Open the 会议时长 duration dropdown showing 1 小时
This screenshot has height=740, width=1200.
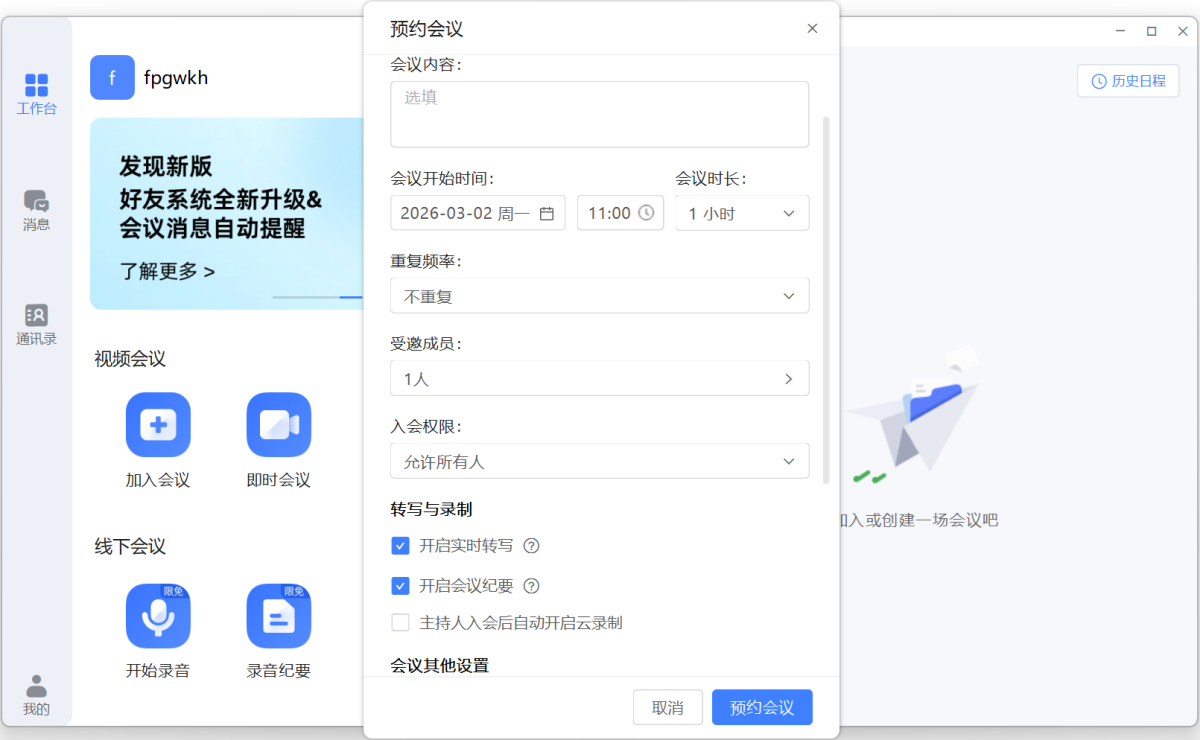coord(742,213)
